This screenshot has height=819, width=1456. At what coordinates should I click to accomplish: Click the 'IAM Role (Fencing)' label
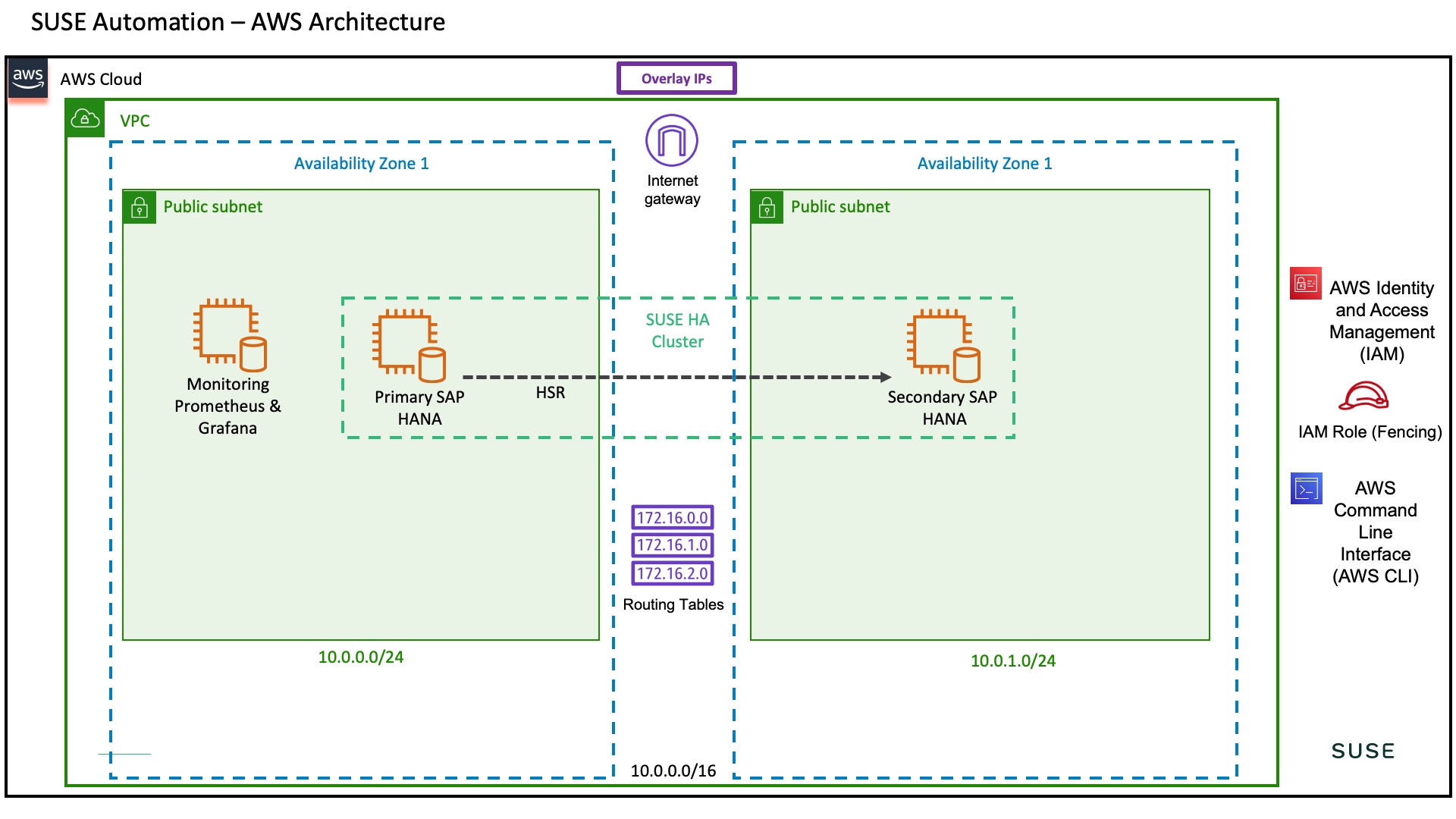point(1370,431)
